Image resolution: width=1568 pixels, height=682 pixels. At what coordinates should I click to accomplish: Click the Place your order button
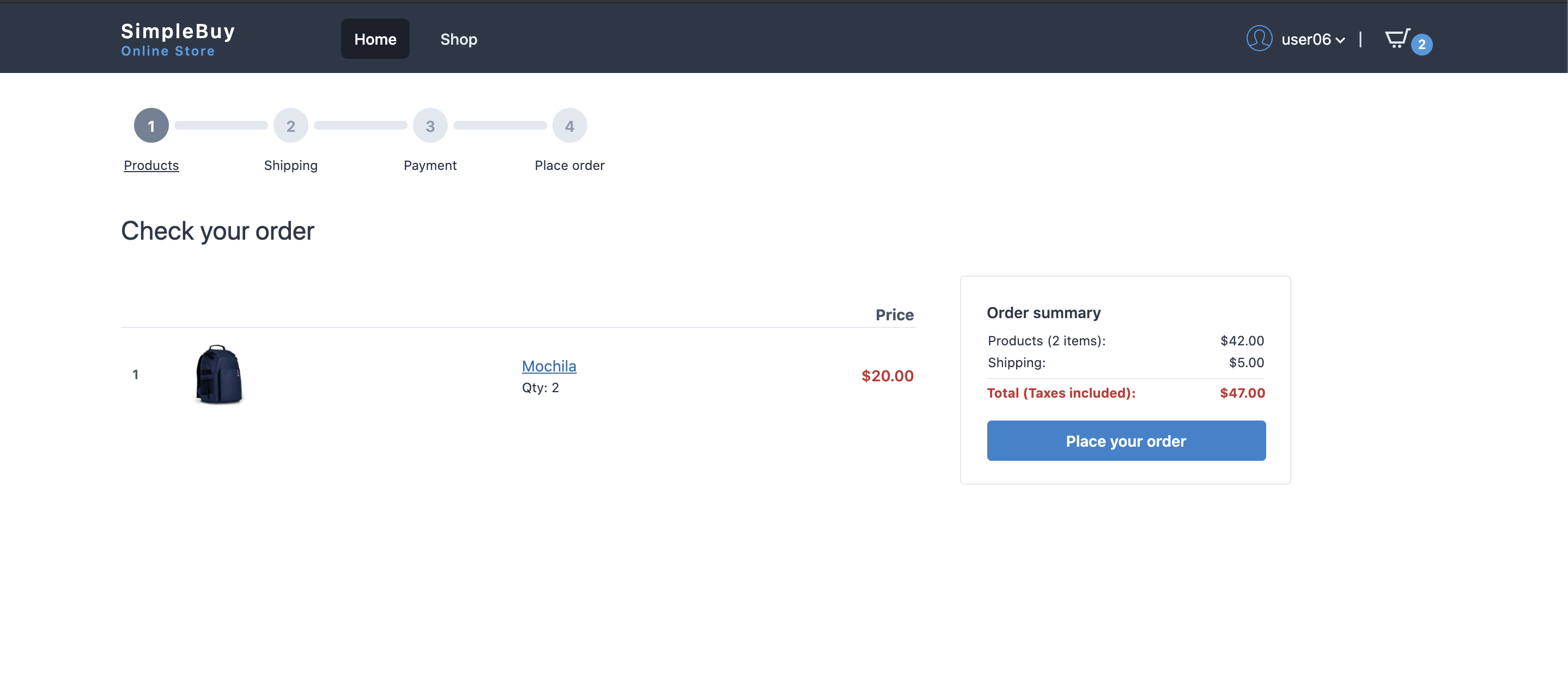click(x=1126, y=441)
